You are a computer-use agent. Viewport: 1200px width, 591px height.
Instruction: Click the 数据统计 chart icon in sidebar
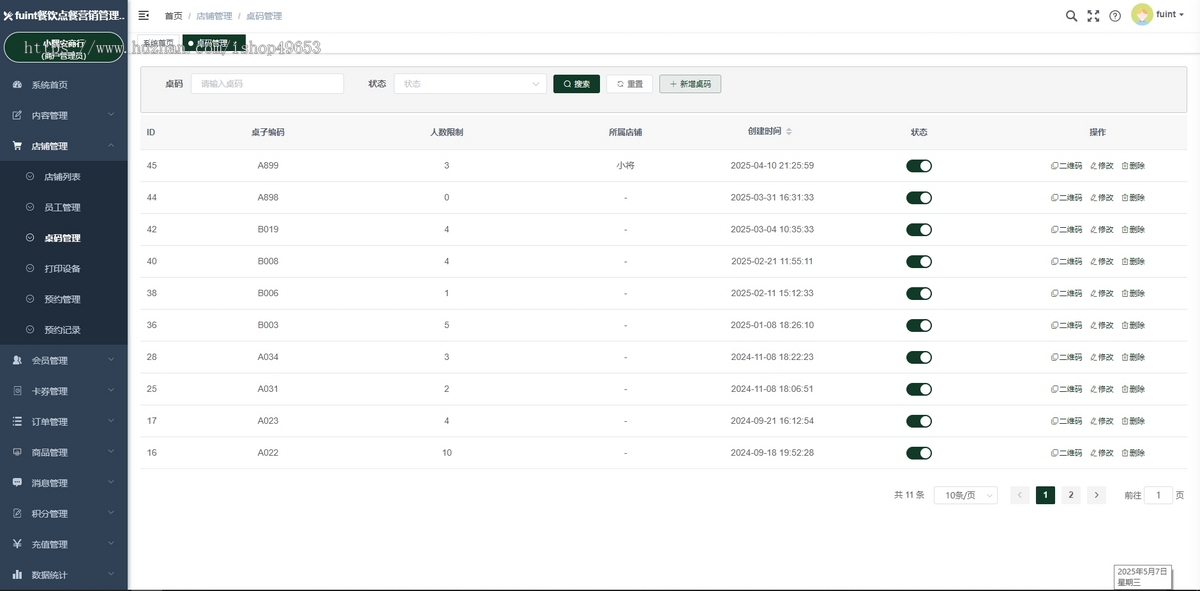point(17,574)
